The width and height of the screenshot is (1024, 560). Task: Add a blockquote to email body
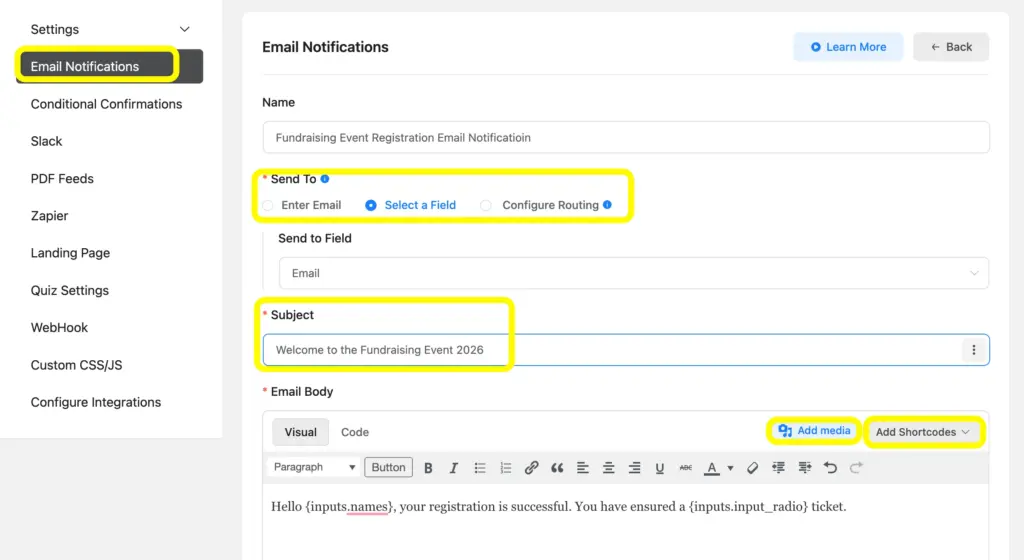(x=556, y=467)
